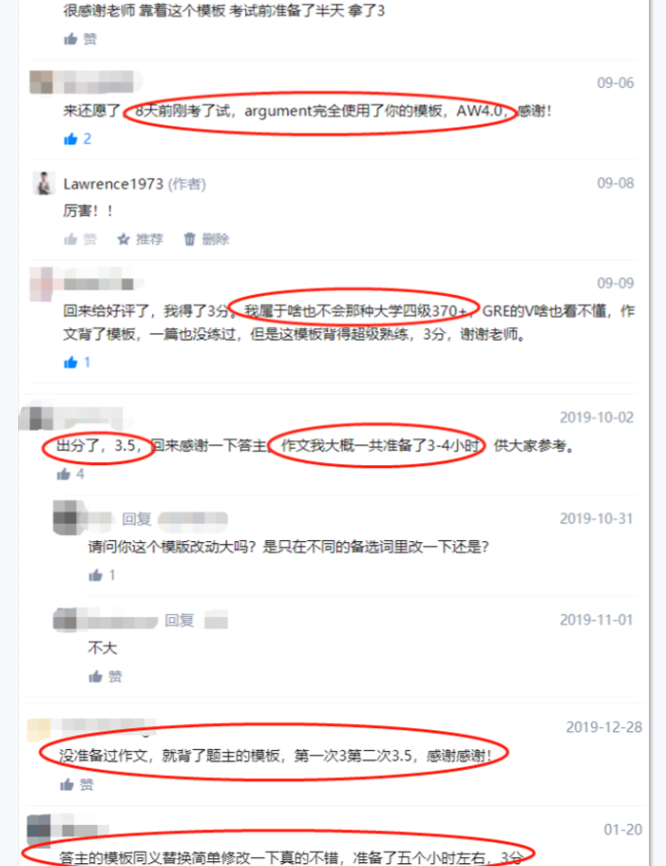Click the 2019-12-28 comment date
The height and width of the screenshot is (866, 666).
tap(604, 727)
